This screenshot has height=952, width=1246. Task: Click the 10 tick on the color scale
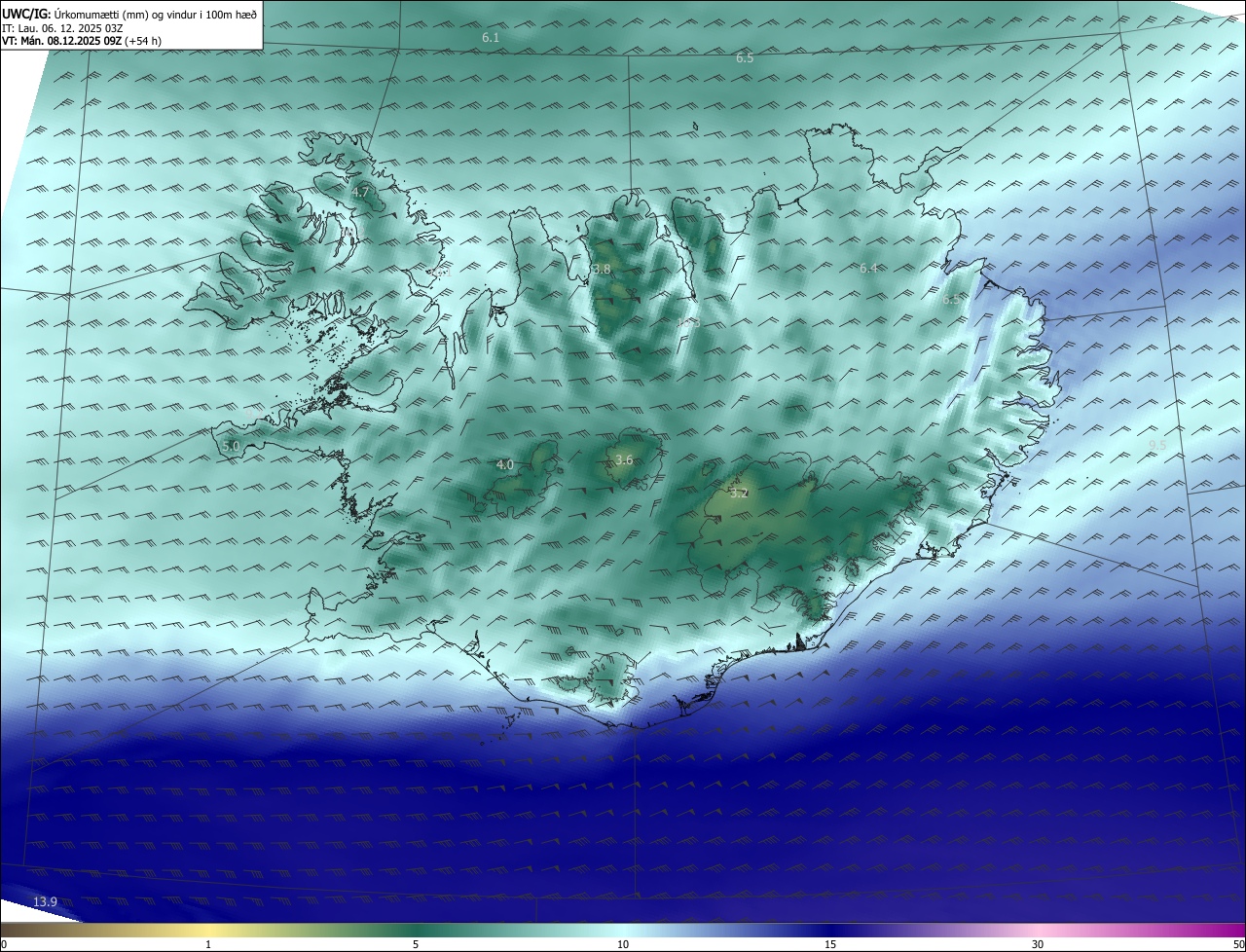623,944
